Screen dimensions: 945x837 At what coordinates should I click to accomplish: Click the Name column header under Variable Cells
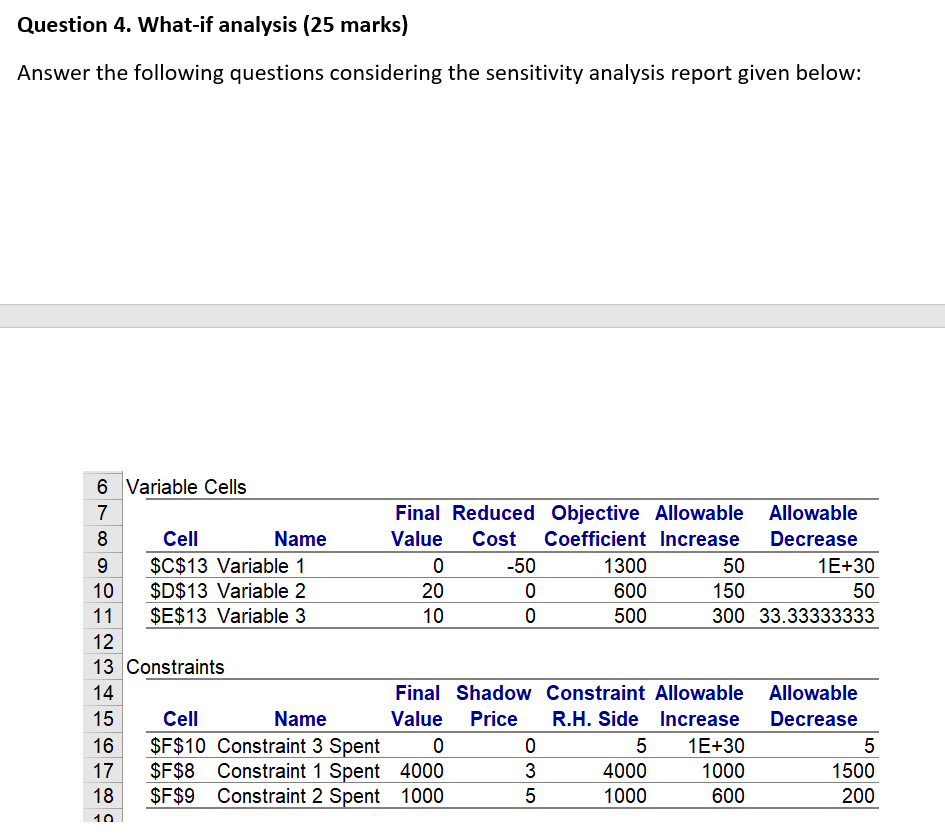tap(300, 539)
